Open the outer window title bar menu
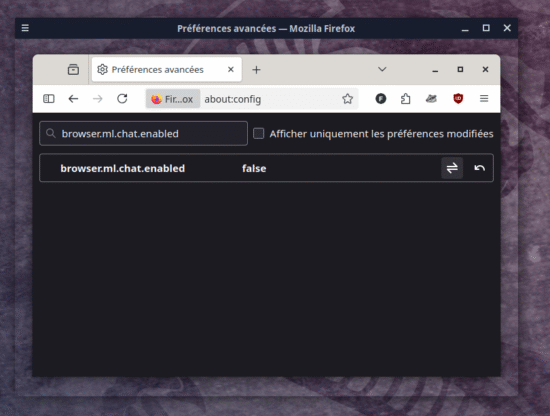 pos(25,28)
